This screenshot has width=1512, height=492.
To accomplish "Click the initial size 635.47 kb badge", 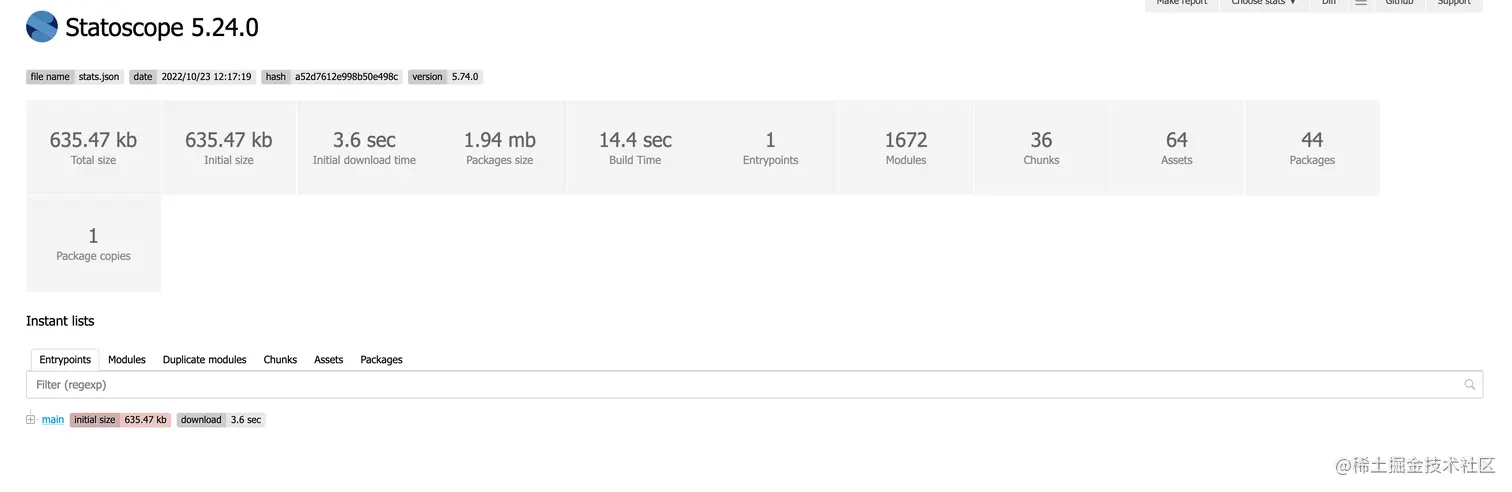I will 120,420.
